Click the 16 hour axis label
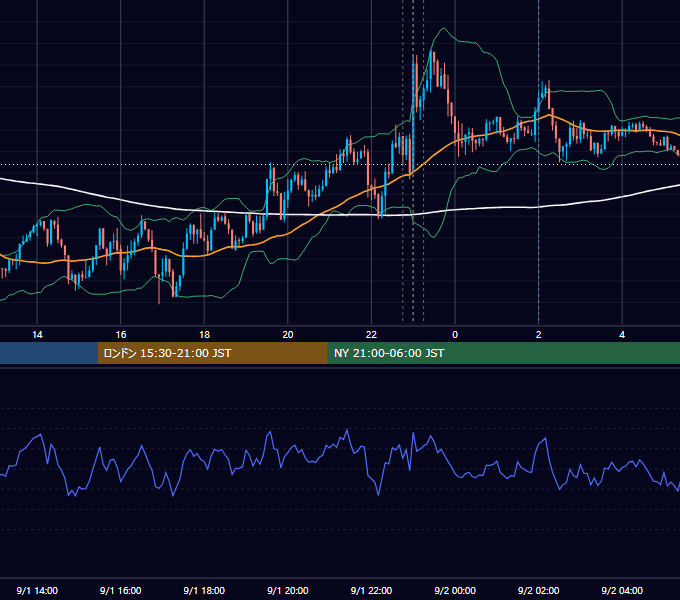The height and width of the screenshot is (600, 680). (121, 335)
